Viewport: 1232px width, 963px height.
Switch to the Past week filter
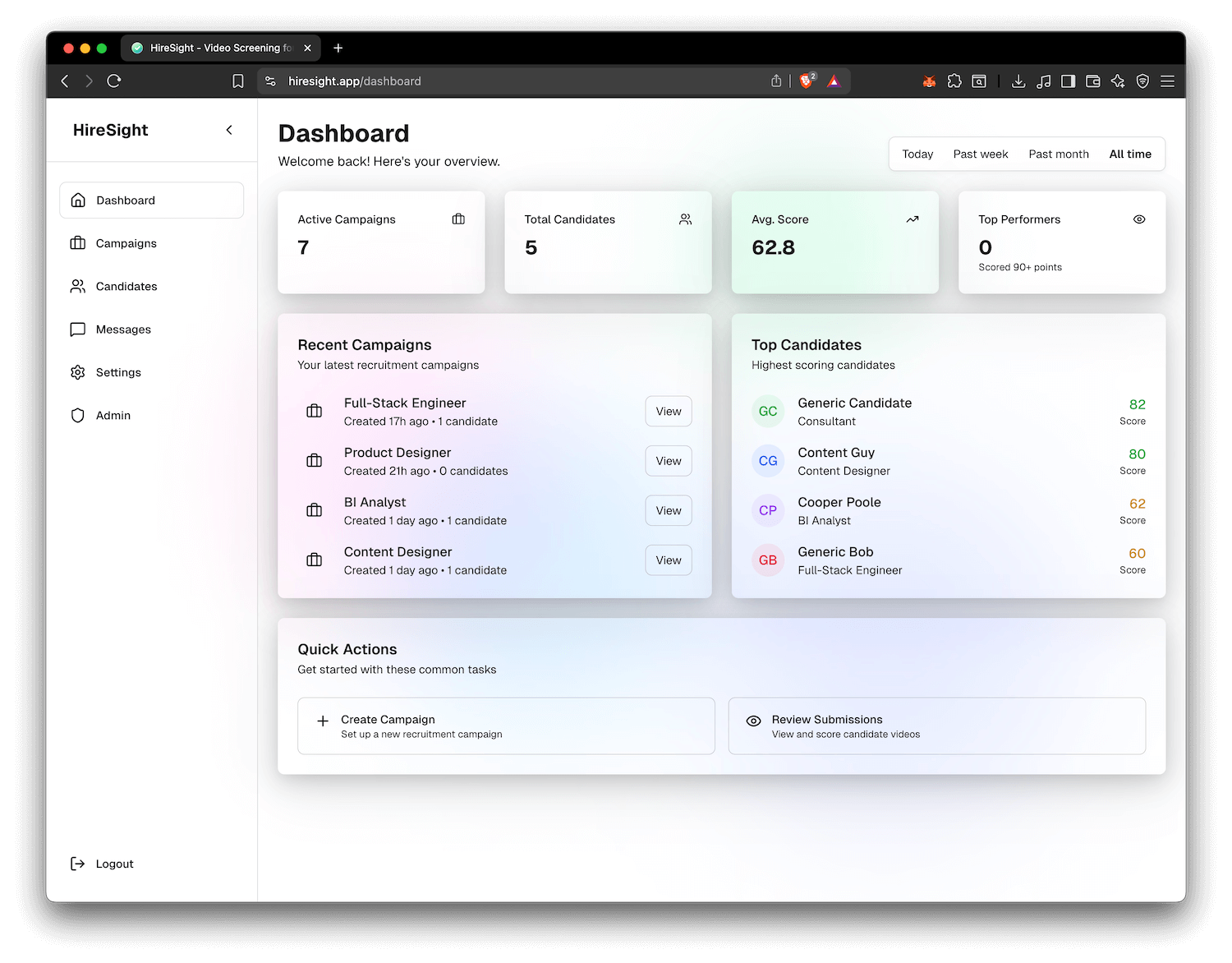click(x=980, y=154)
